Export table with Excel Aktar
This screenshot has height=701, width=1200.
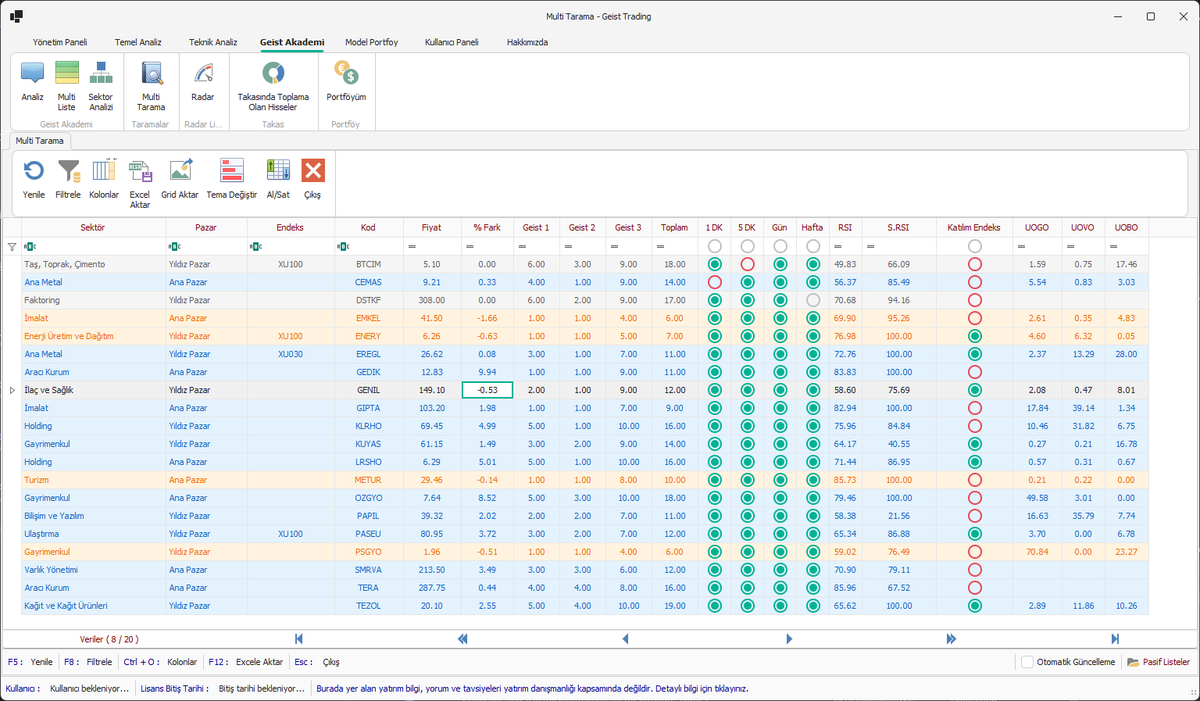[140, 182]
